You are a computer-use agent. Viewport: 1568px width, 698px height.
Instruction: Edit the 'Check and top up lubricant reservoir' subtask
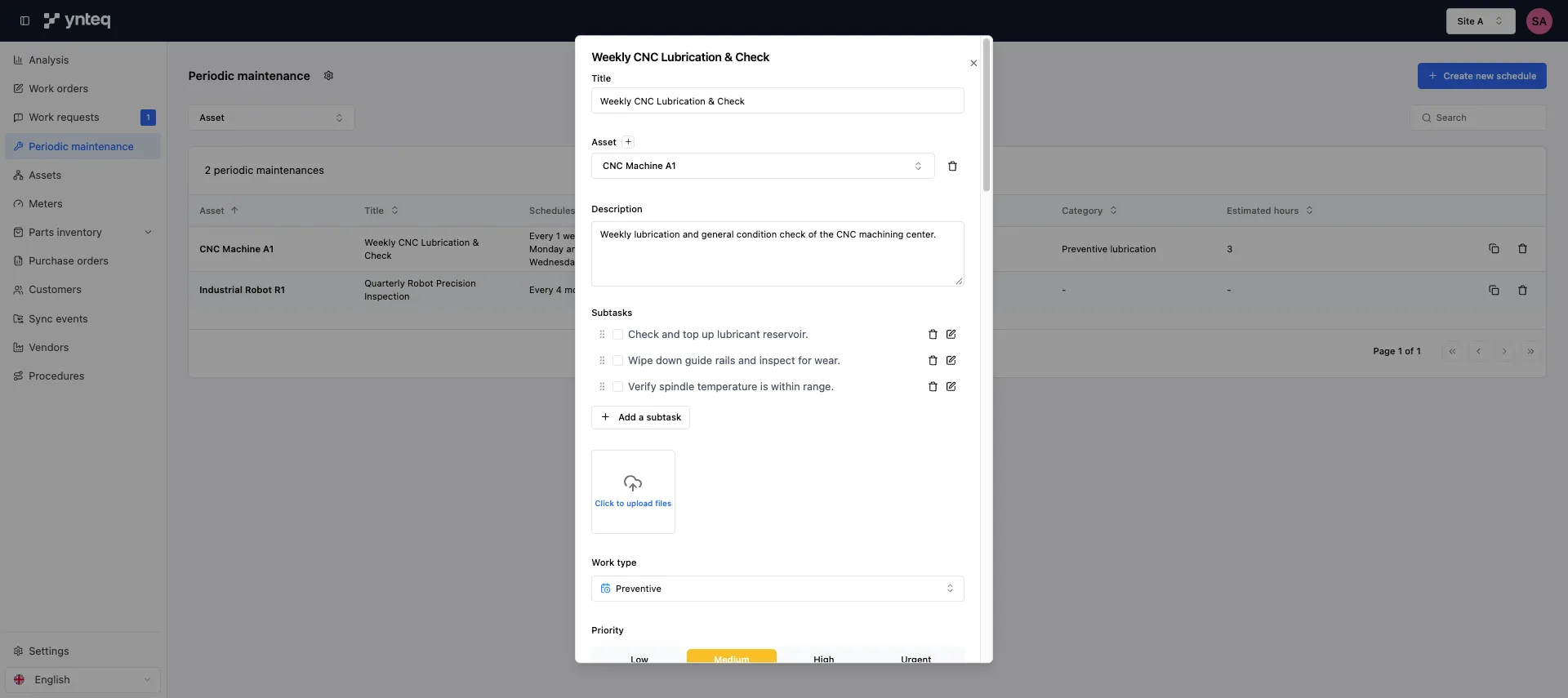[951, 335]
